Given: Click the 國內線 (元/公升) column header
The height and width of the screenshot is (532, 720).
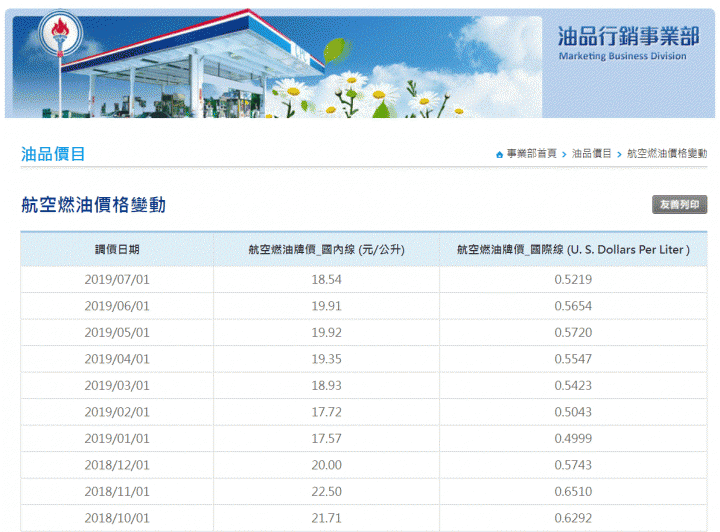Looking at the screenshot, I should (x=326, y=250).
